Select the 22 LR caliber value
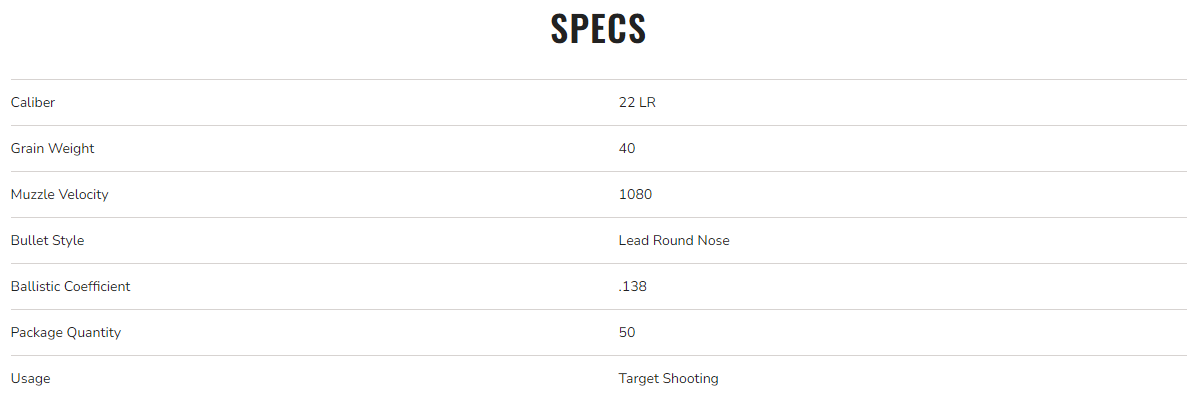 637,102
